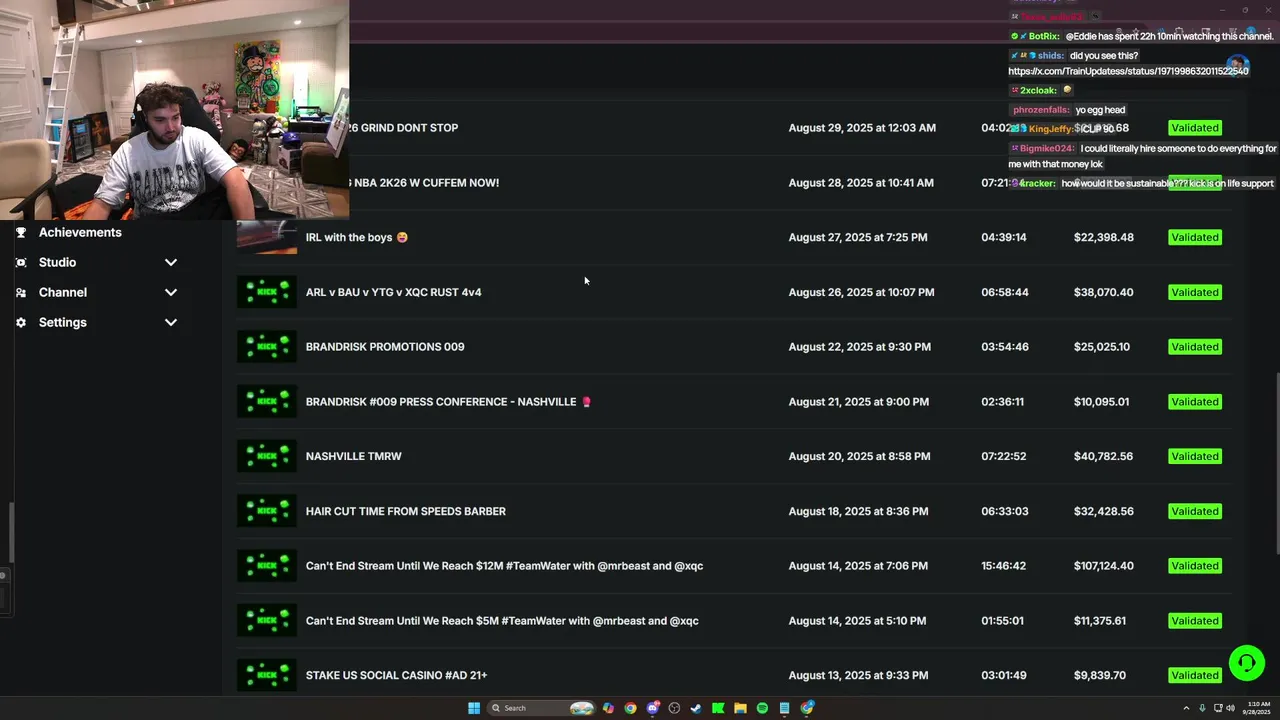Open the $12M #TeamWater stream thumbnail

[x=267, y=566]
